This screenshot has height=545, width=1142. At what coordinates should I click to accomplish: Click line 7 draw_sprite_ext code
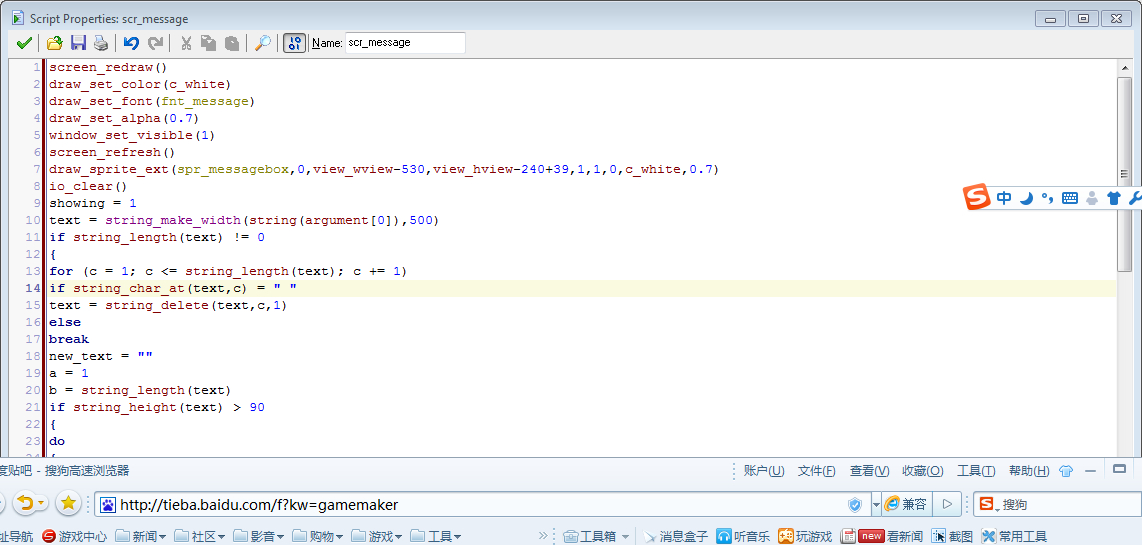tap(384, 170)
